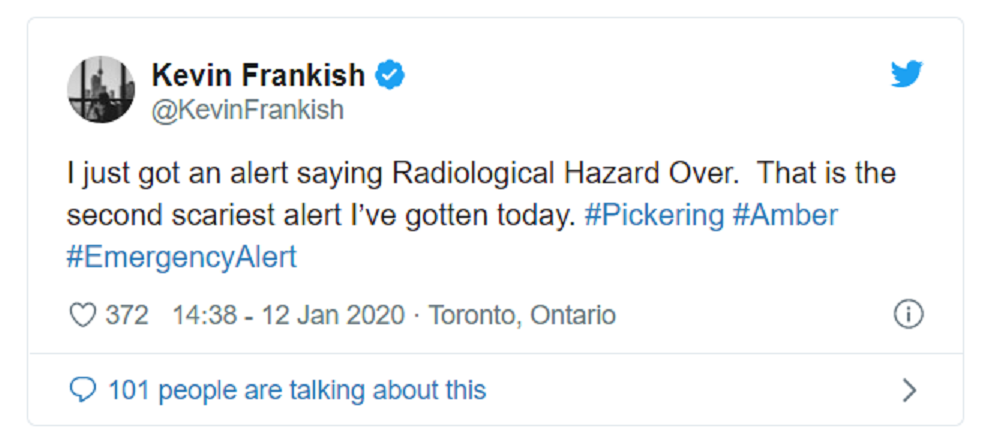
Task: Follow the #Amber hashtag link
Action: click(x=785, y=215)
